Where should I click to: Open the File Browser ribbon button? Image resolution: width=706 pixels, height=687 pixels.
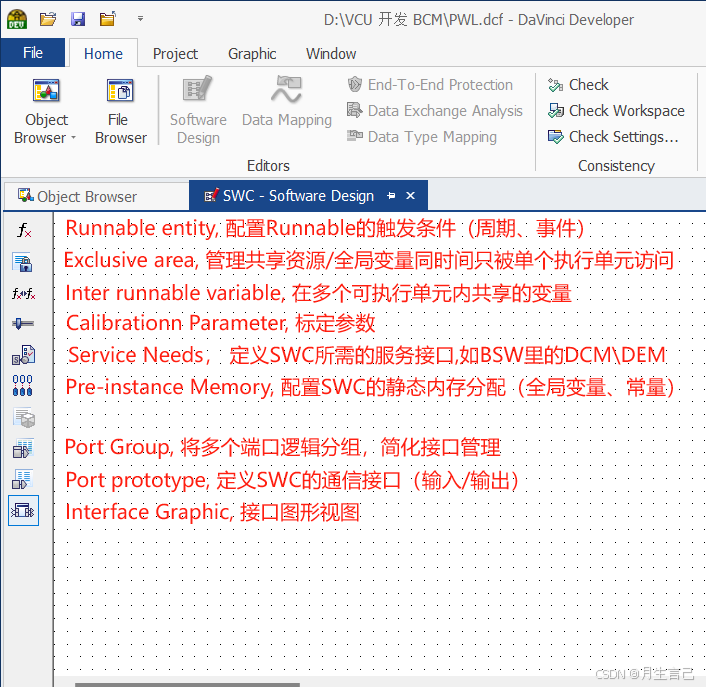point(121,111)
